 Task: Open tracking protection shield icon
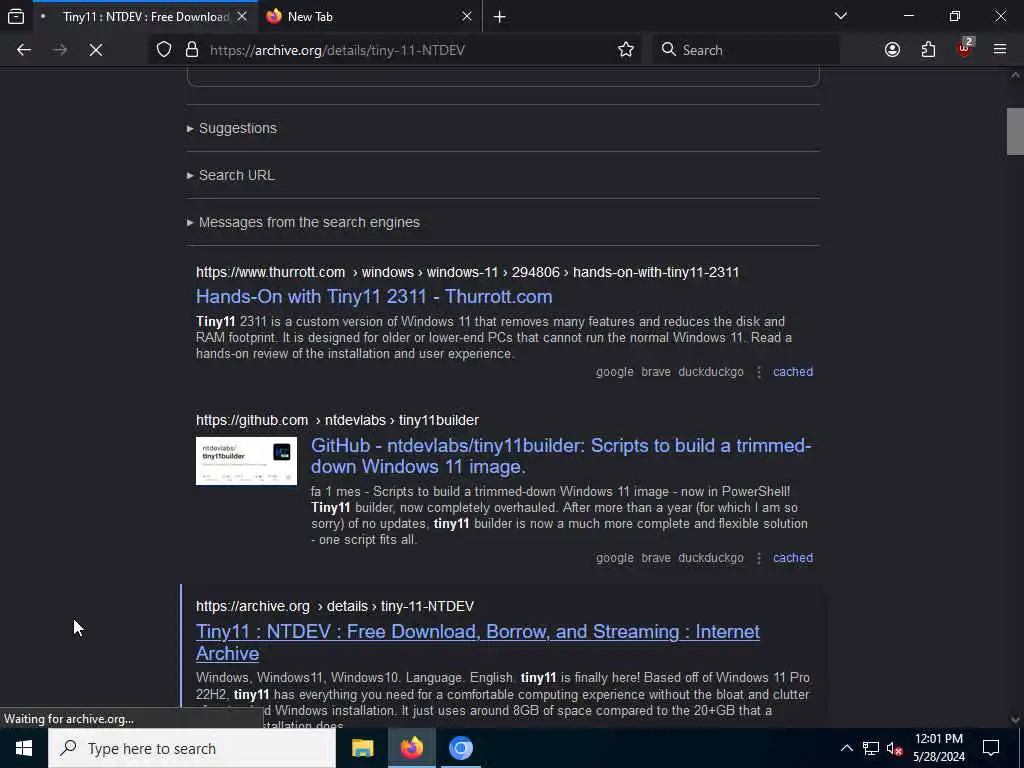point(164,50)
